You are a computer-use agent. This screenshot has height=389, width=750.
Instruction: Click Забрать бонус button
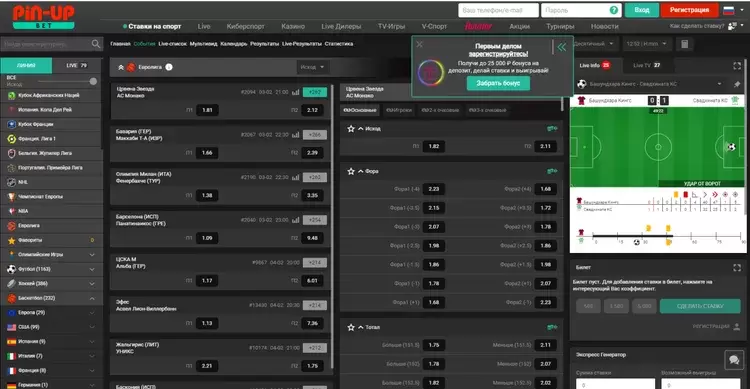tap(498, 83)
